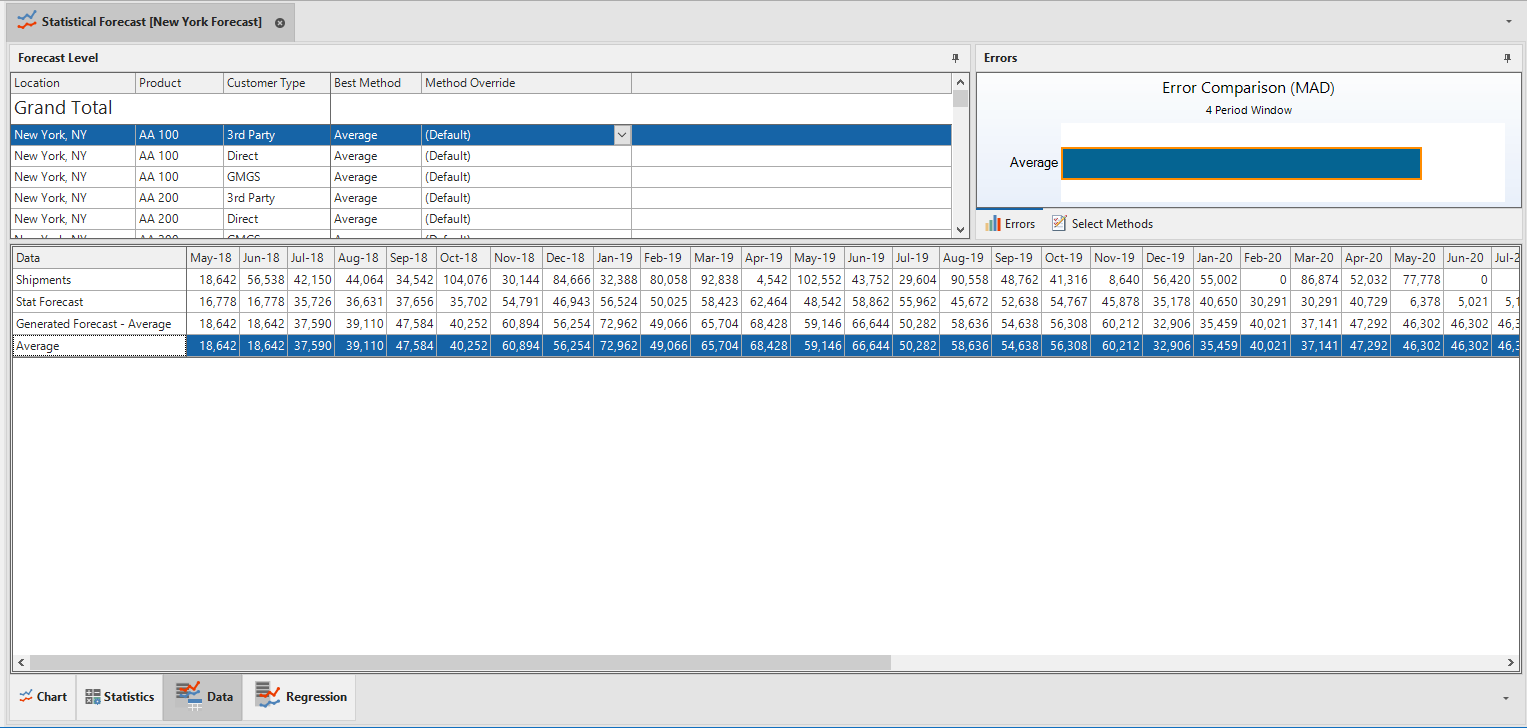Click the Jun-20 column header
The image size is (1527, 728).
1465,258
